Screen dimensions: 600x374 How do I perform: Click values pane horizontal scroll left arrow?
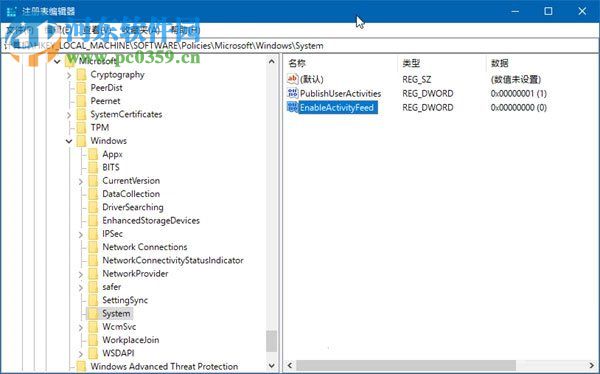coord(290,365)
